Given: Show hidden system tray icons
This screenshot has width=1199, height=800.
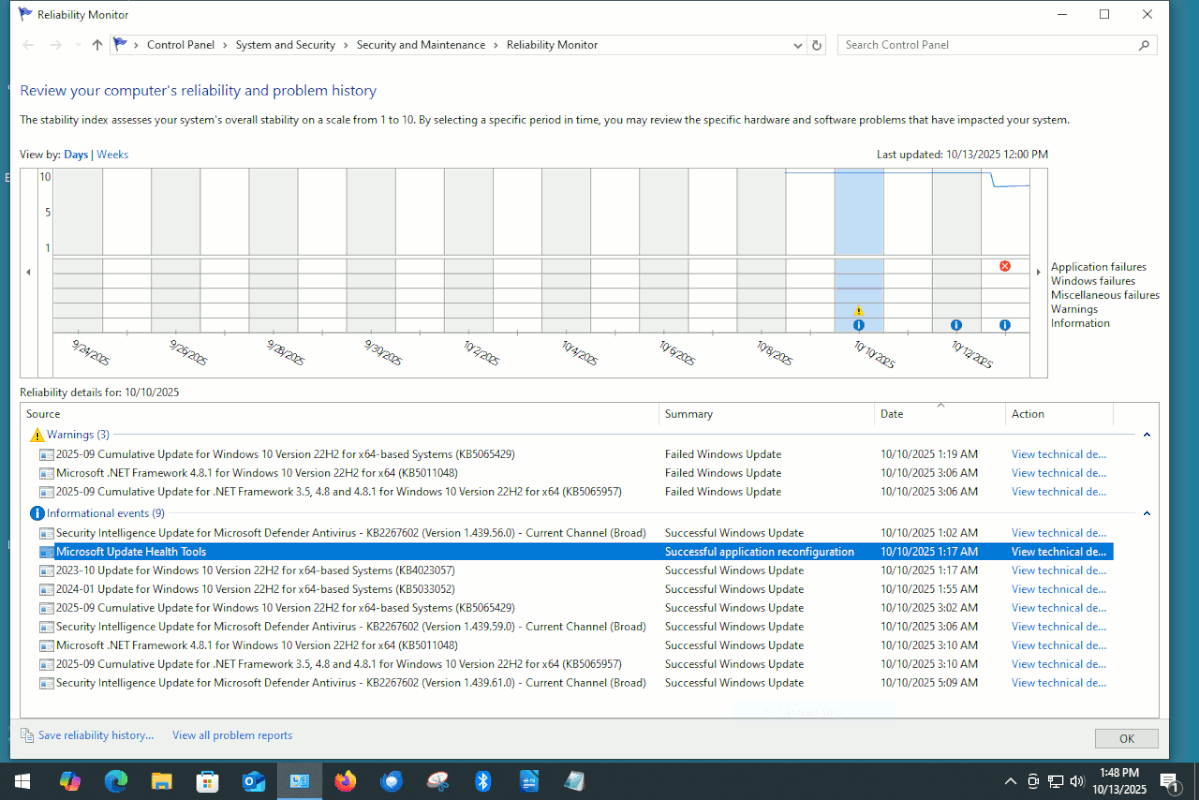Looking at the screenshot, I should (x=1010, y=781).
